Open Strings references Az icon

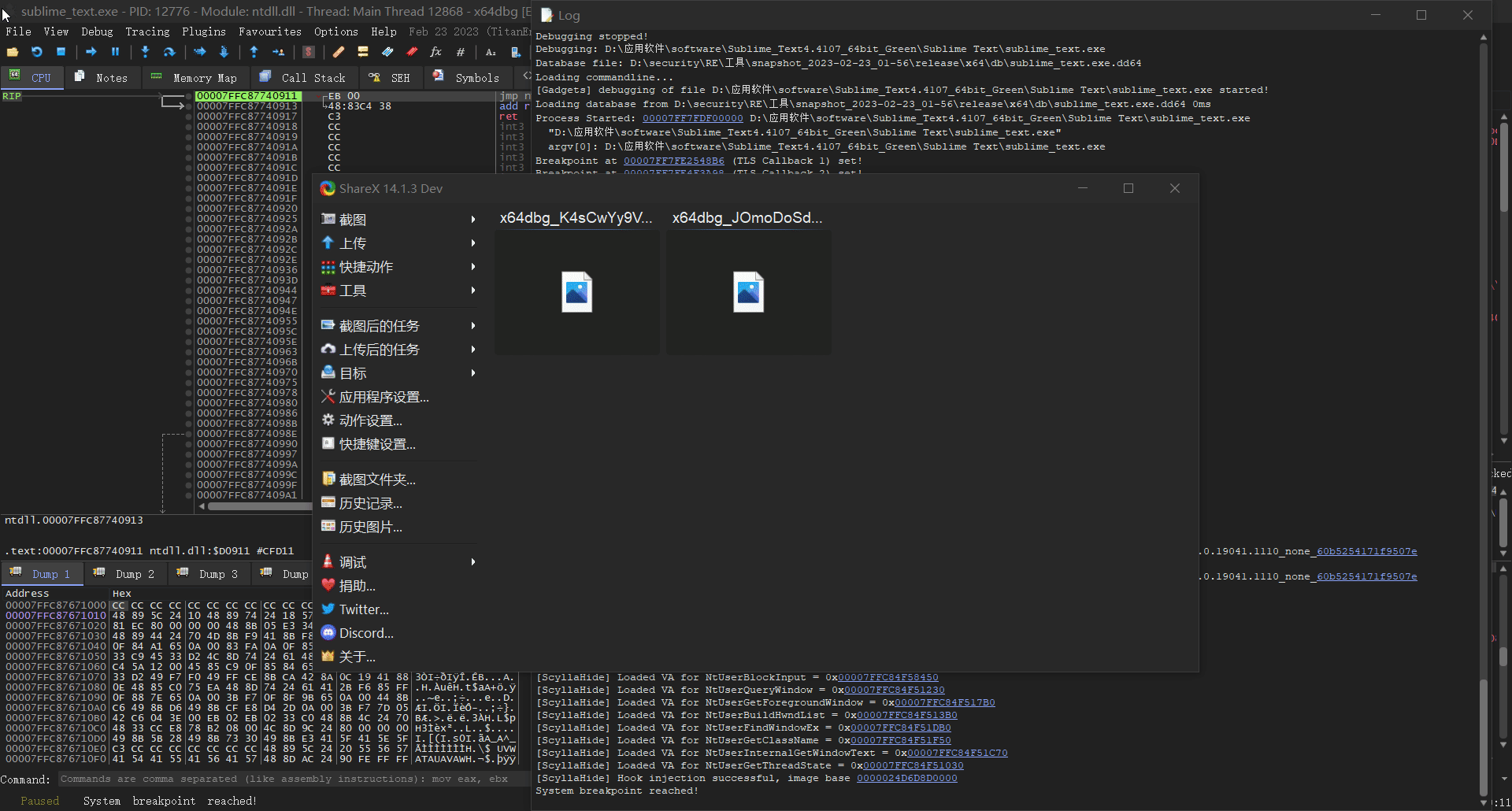pyautogui.click(x=491, y=52)
